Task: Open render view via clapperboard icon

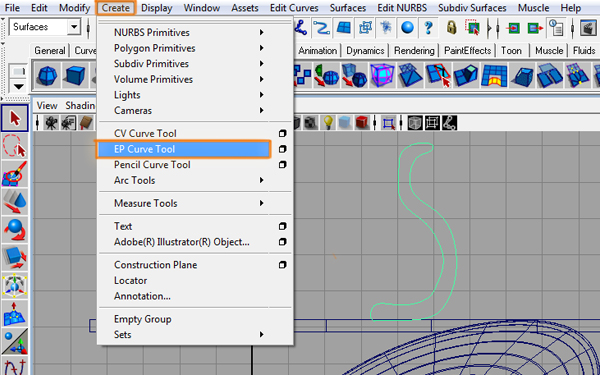Action: click(588, 28)
